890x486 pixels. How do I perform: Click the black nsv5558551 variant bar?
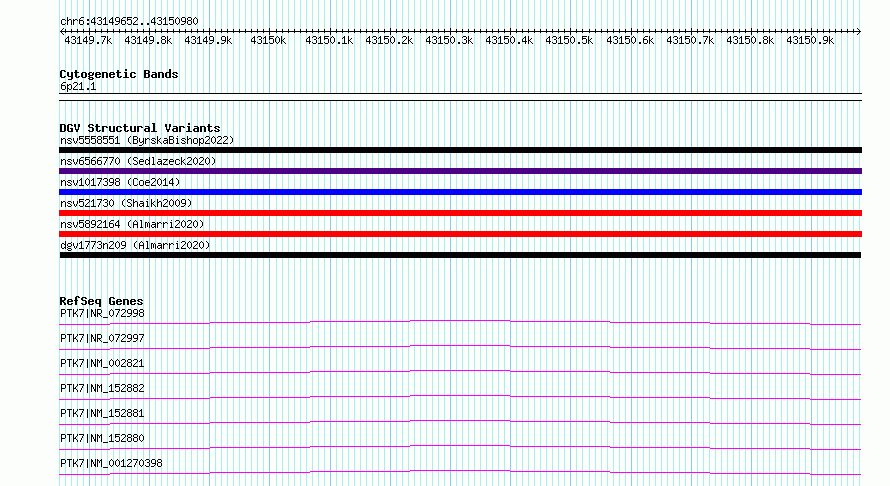[x=460, y=150]
